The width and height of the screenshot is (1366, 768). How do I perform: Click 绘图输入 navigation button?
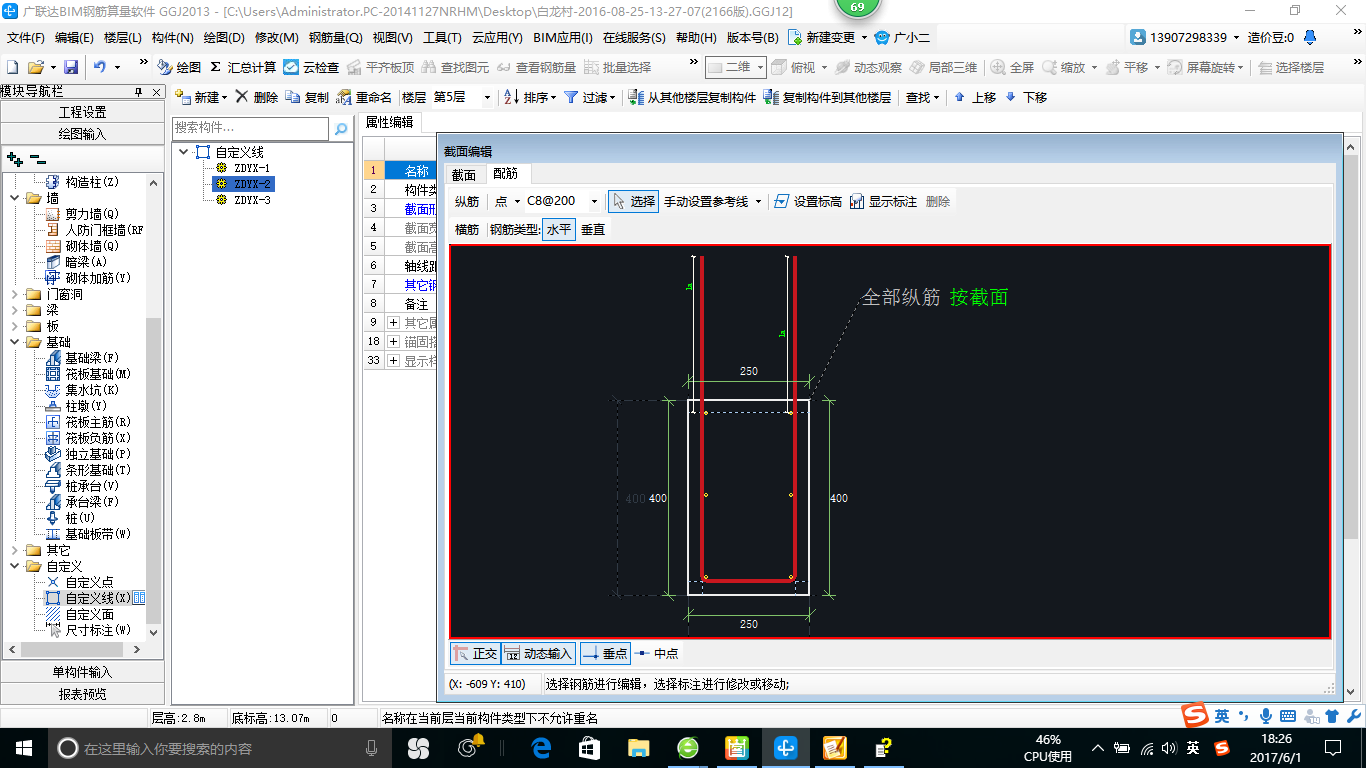[82, 133]
